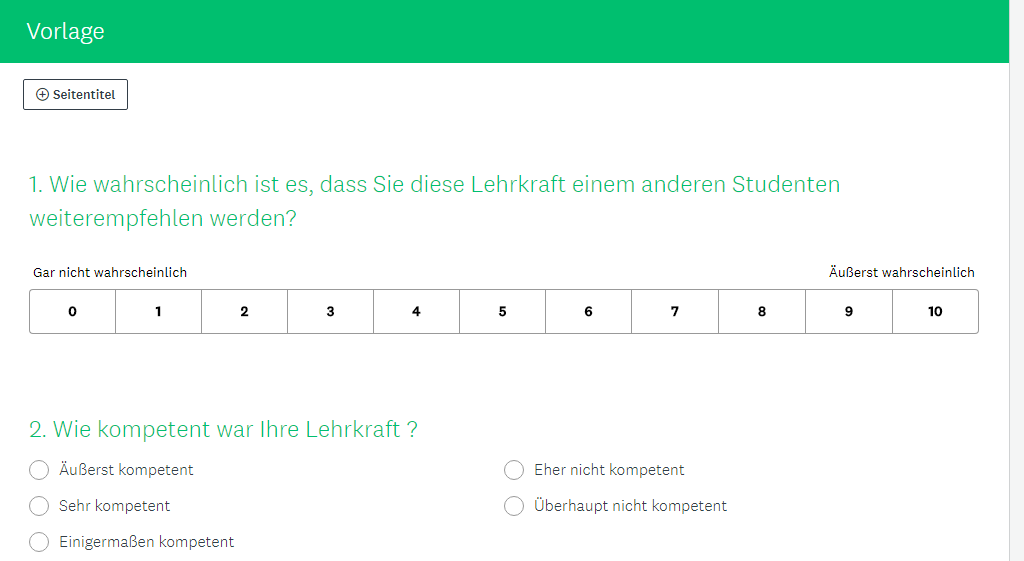Click the plus icon beside Seitentitel
Image resolution: width=1024 pixels, height=561 pixels.
(42, 95)
